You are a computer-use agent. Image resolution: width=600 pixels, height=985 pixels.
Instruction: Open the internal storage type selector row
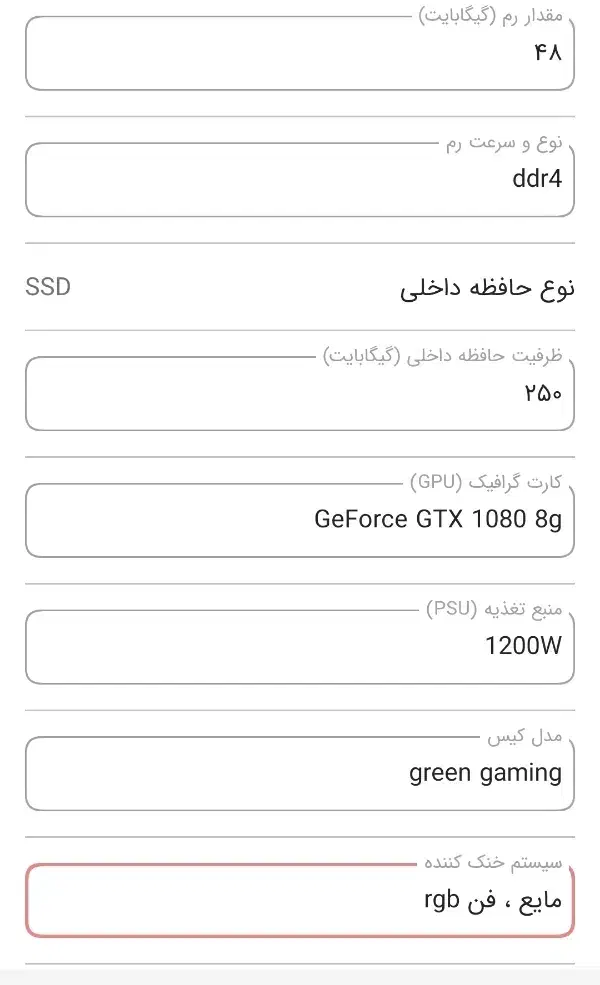[x=300, y=289]
